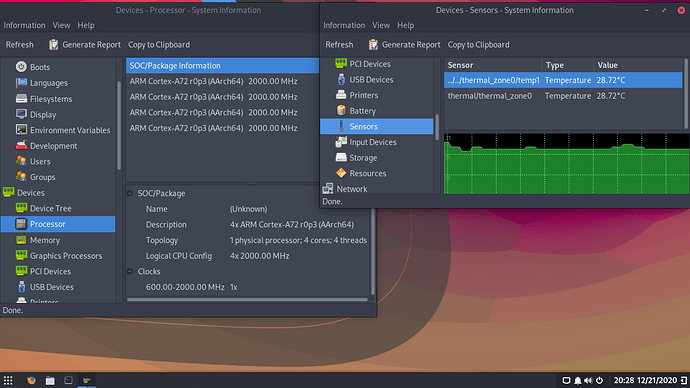
Task: Click Boots icon in Processor window sidebar
Action: click(21, 67)
